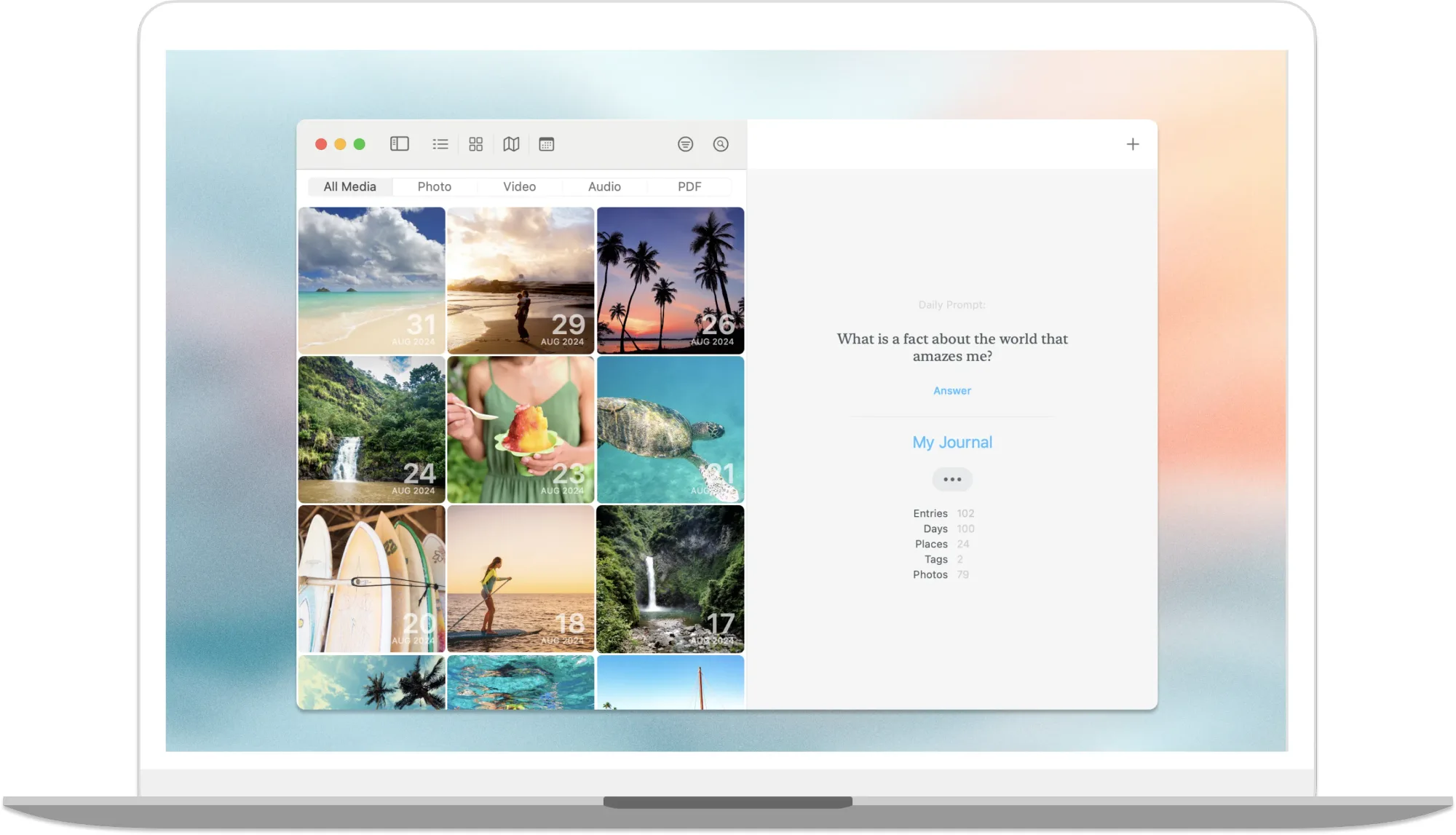
Task: Open the 31 Aug 2024 beach photo
Action: pos(371,280)
